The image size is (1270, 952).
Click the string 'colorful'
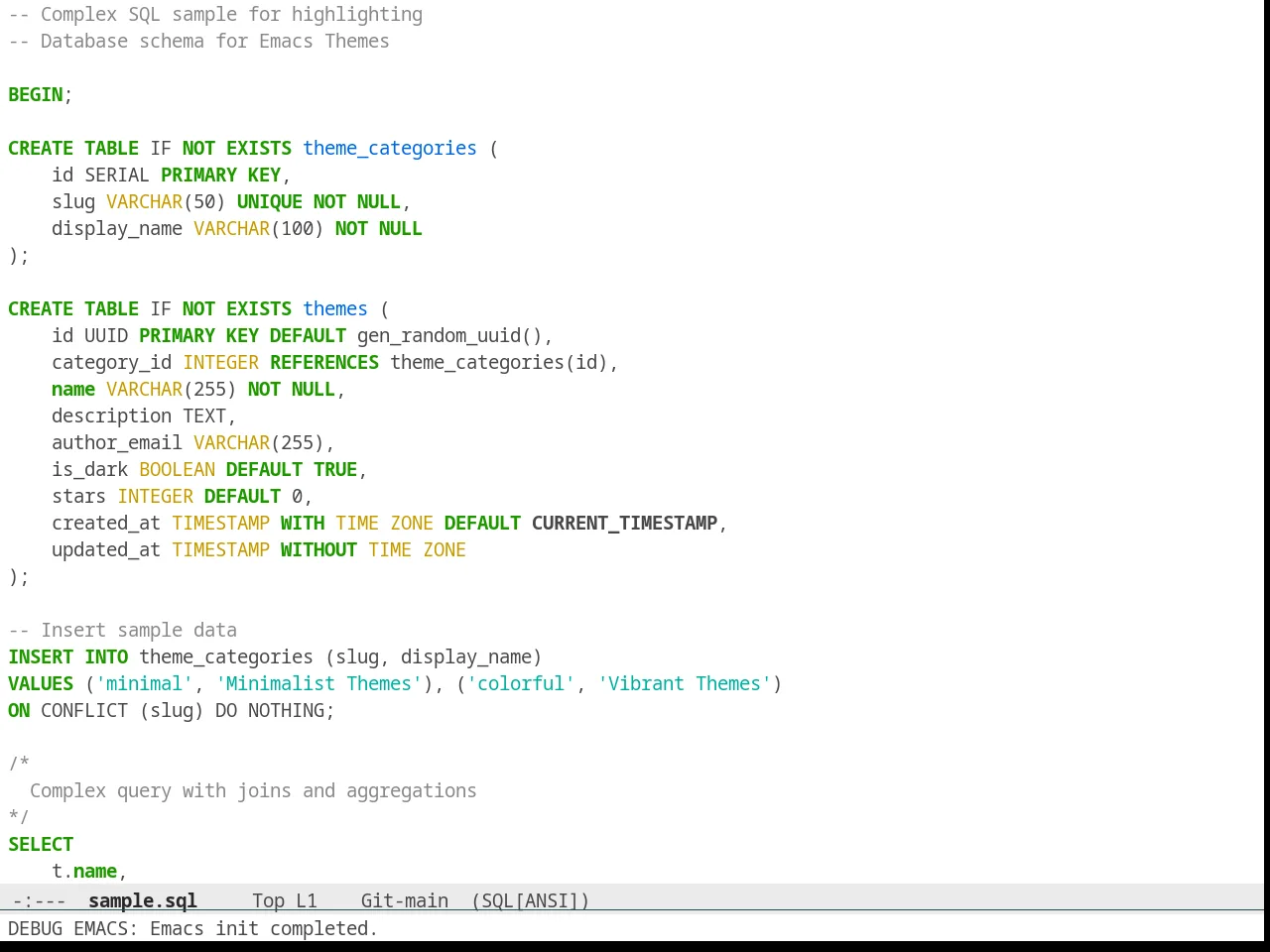[x=521, y=683]
